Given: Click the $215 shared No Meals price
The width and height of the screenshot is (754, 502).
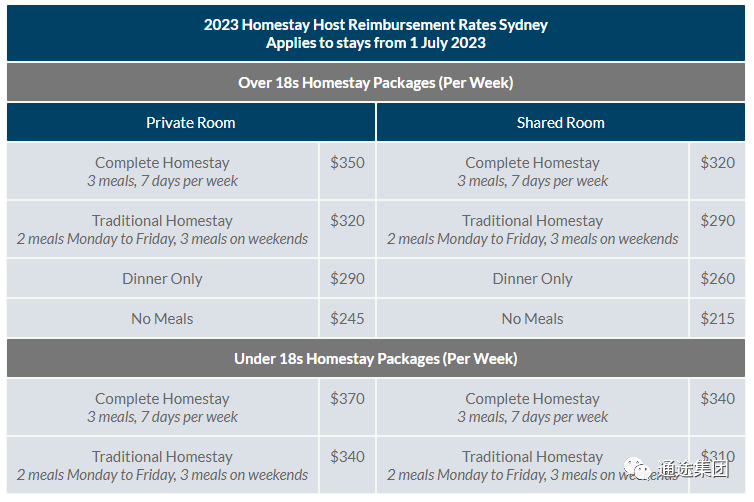Looking at the screenshot, I should [x=717, y=318].
